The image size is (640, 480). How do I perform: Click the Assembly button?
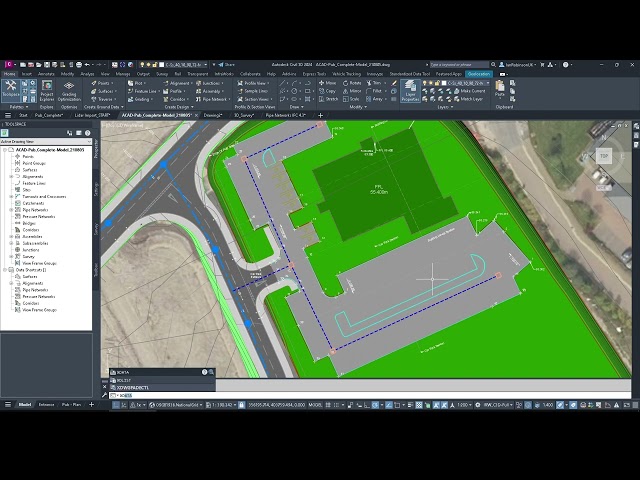[210, 91]
